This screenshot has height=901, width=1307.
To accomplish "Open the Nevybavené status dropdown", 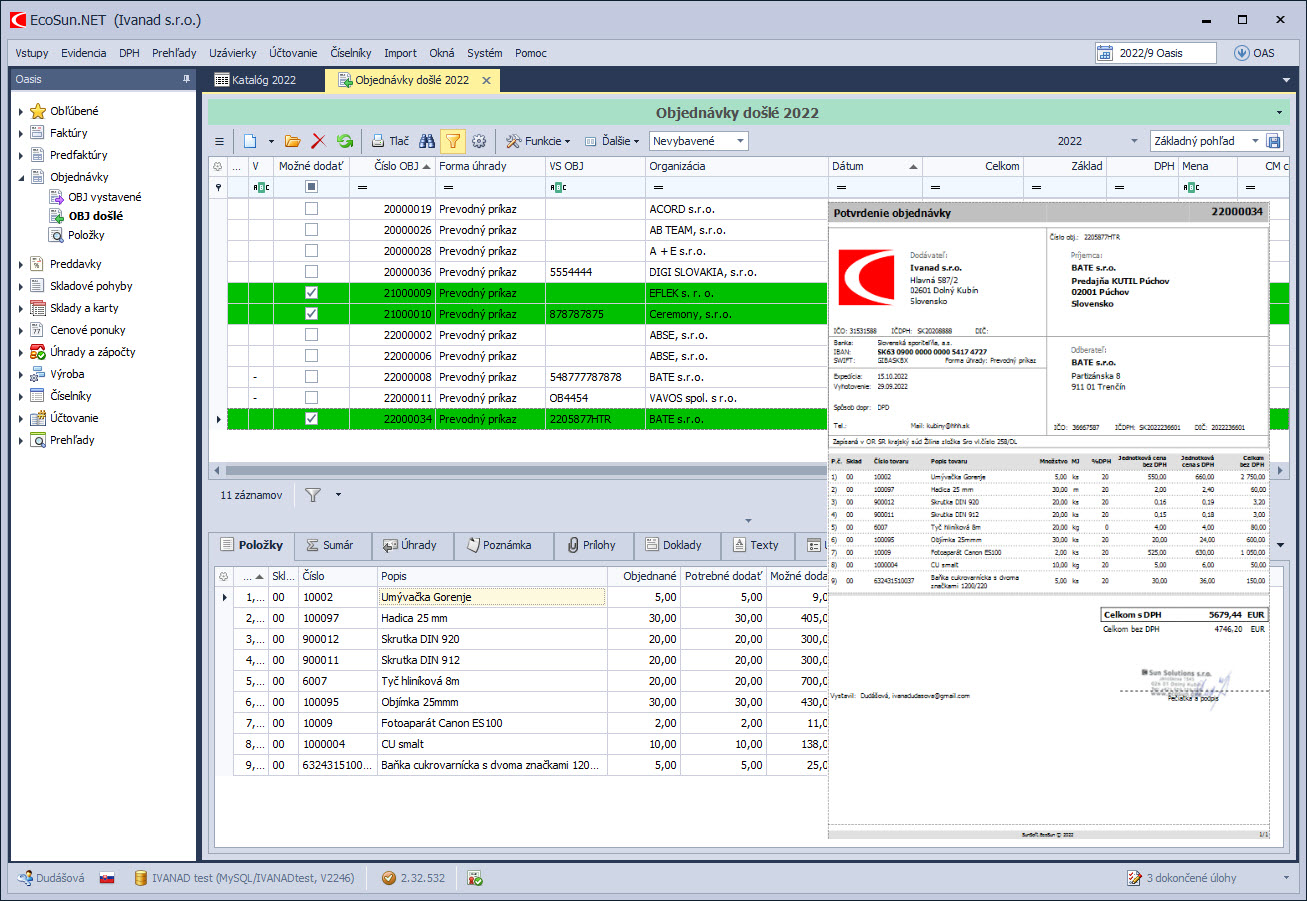I will tap(739, 142).
